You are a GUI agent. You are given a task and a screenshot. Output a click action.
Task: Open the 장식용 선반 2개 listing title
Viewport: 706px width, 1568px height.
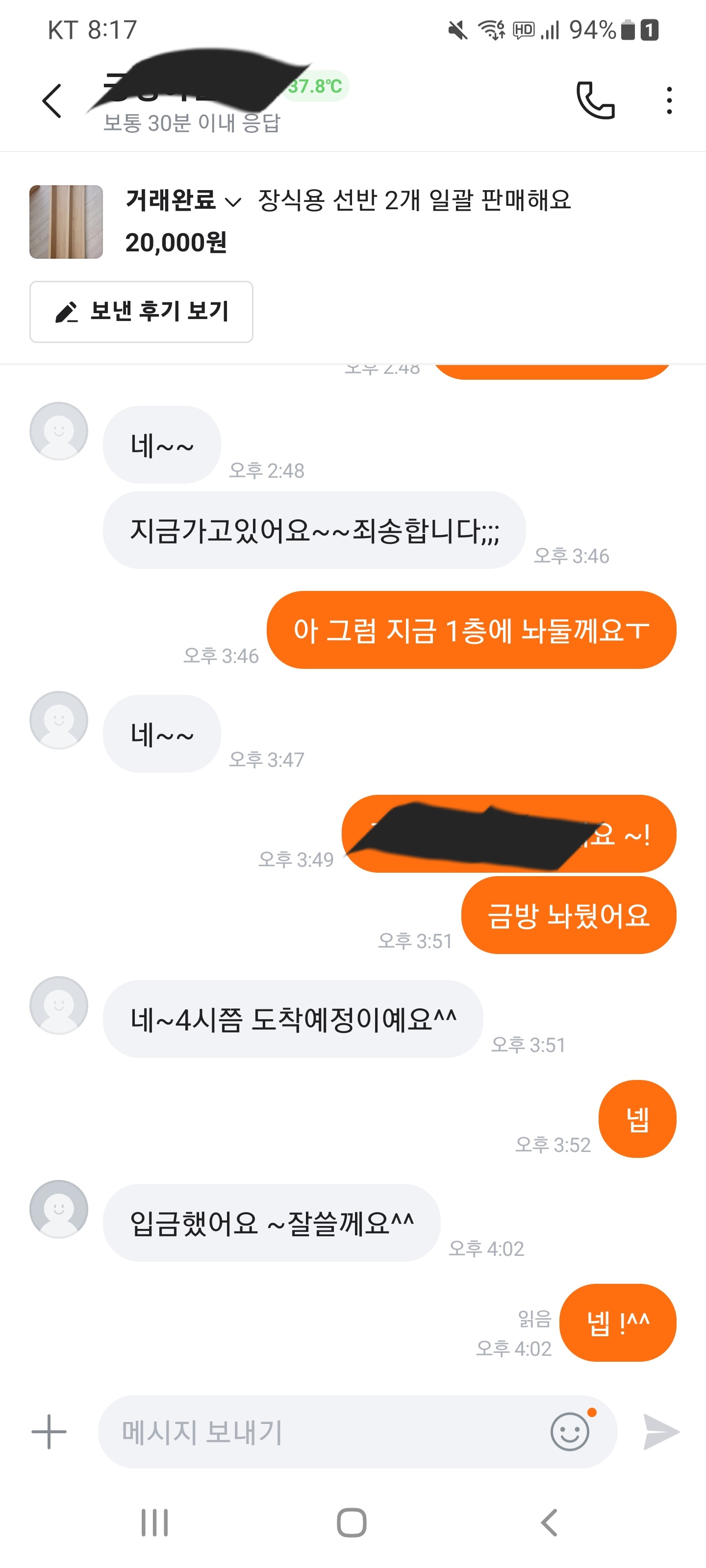coord(414,200)
